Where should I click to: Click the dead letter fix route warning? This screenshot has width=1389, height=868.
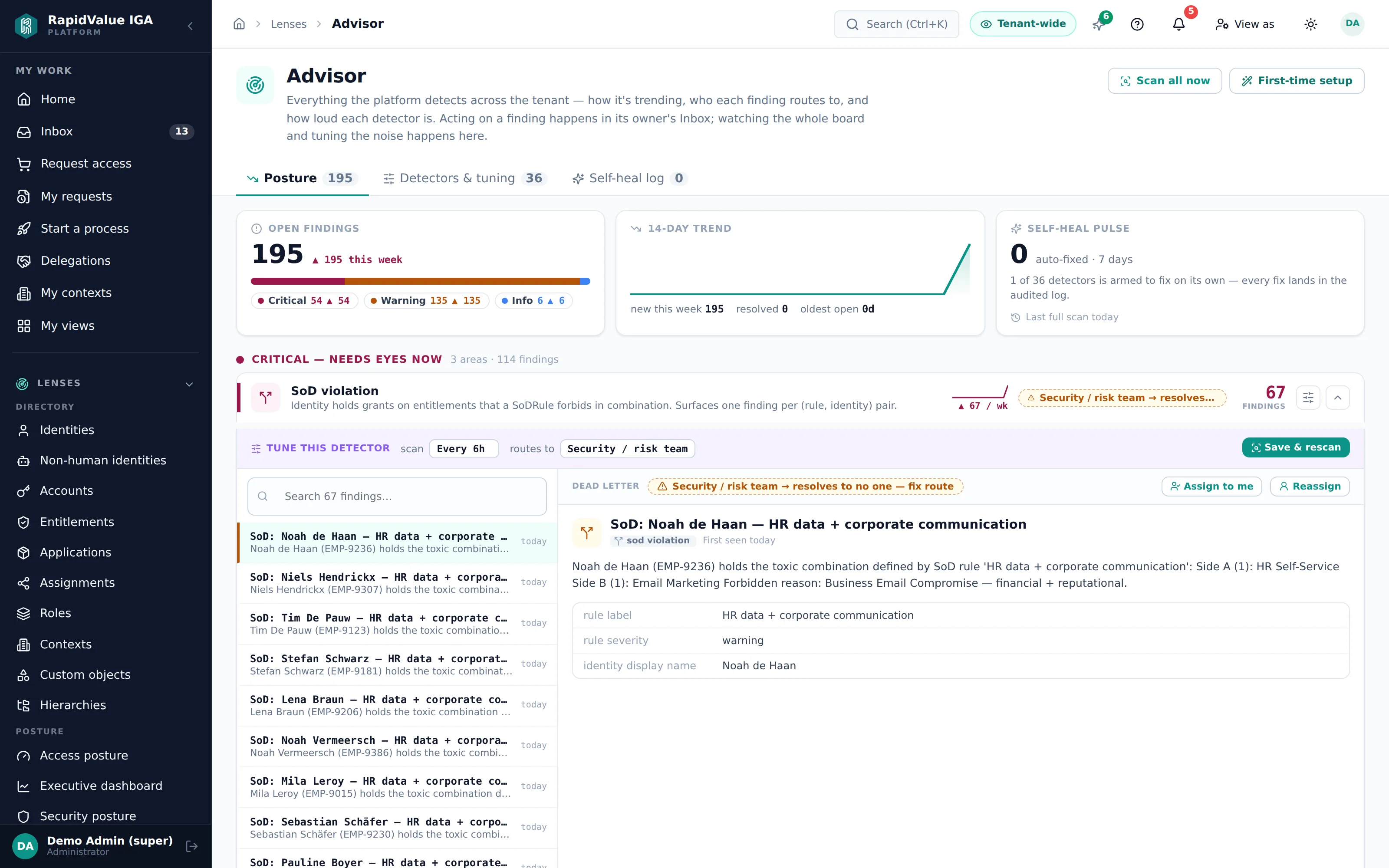tap(805, 486)
